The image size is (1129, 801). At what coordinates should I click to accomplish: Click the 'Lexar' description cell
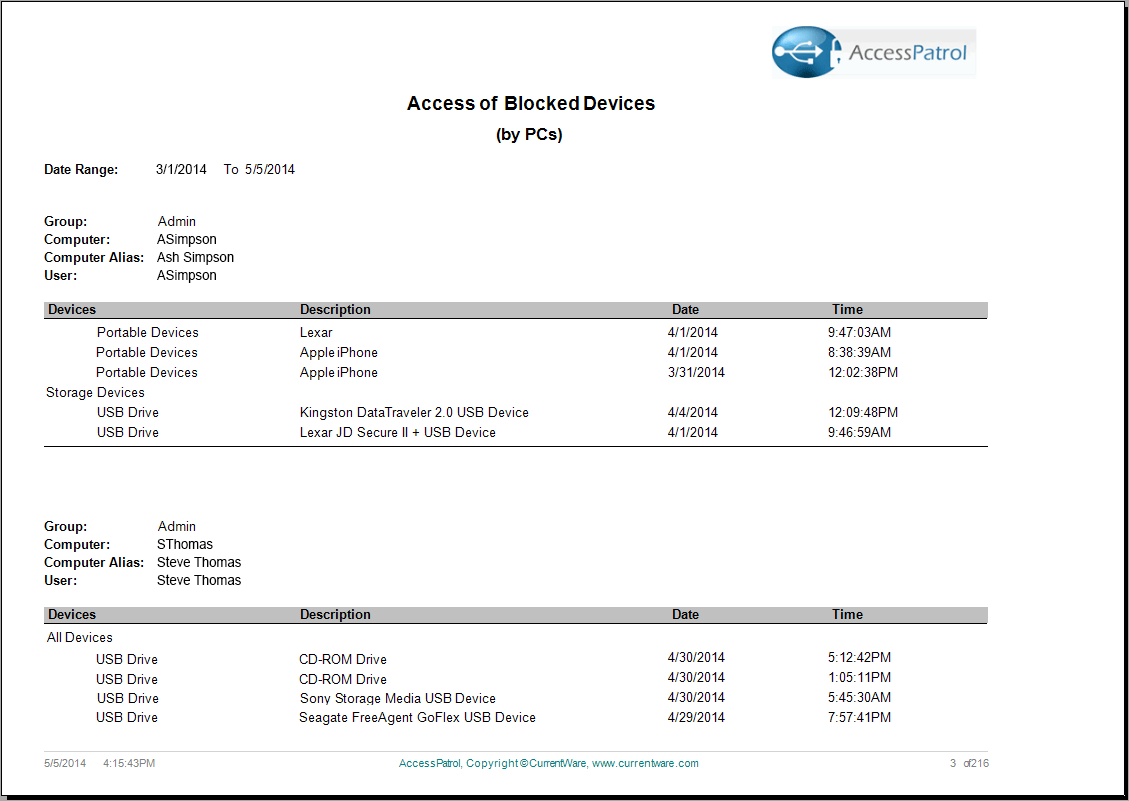[316, 333]
